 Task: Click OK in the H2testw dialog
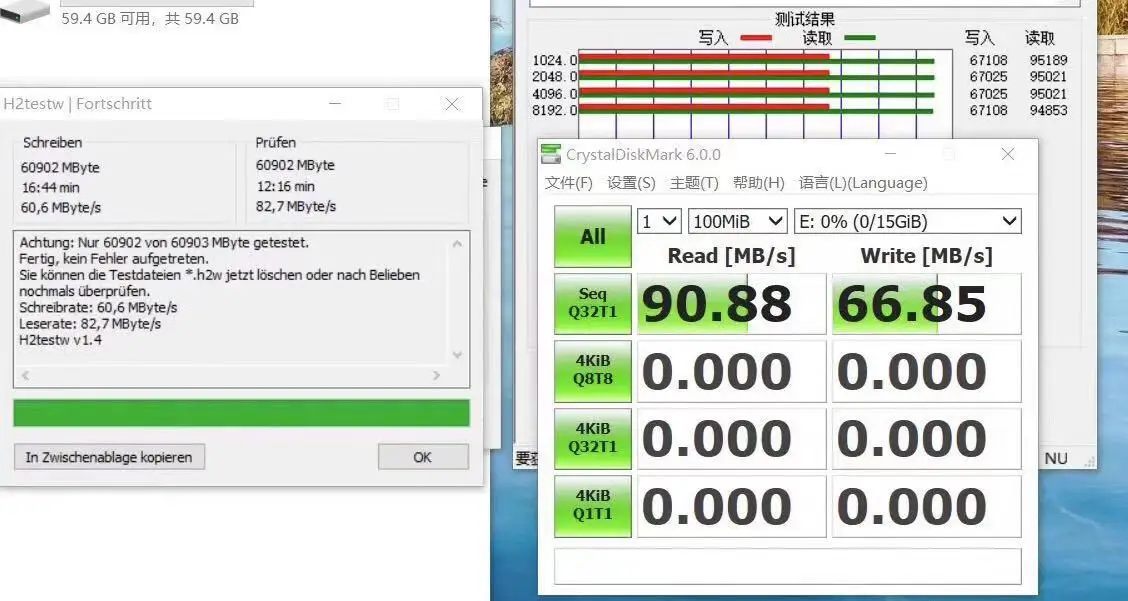pyautogui.click(x=422, y=457)
